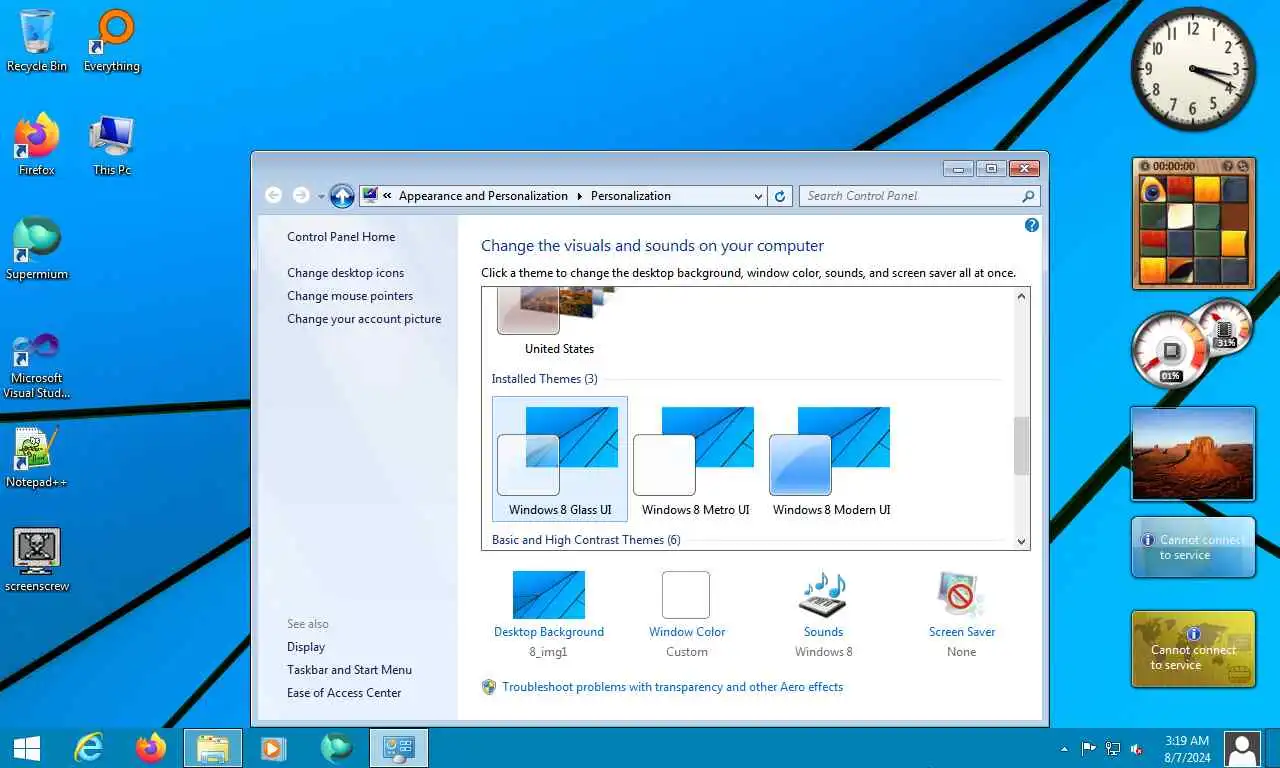Screen dimensions: 1280x768
Task: Open recent pages dropdown arrow
Action: (x=321, y=197)
